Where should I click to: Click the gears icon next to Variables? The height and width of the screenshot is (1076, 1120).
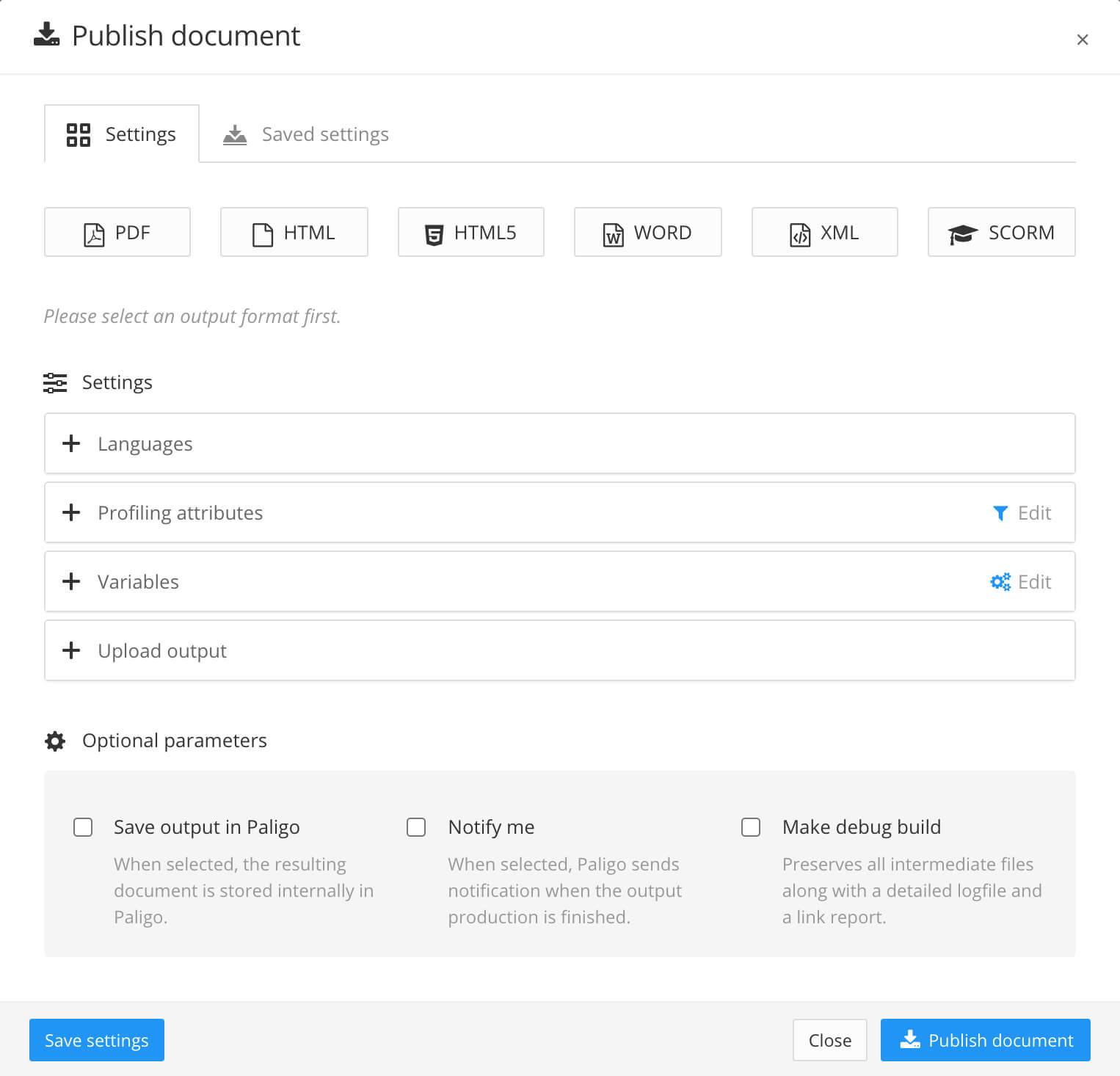click(x=1000, y=581)
